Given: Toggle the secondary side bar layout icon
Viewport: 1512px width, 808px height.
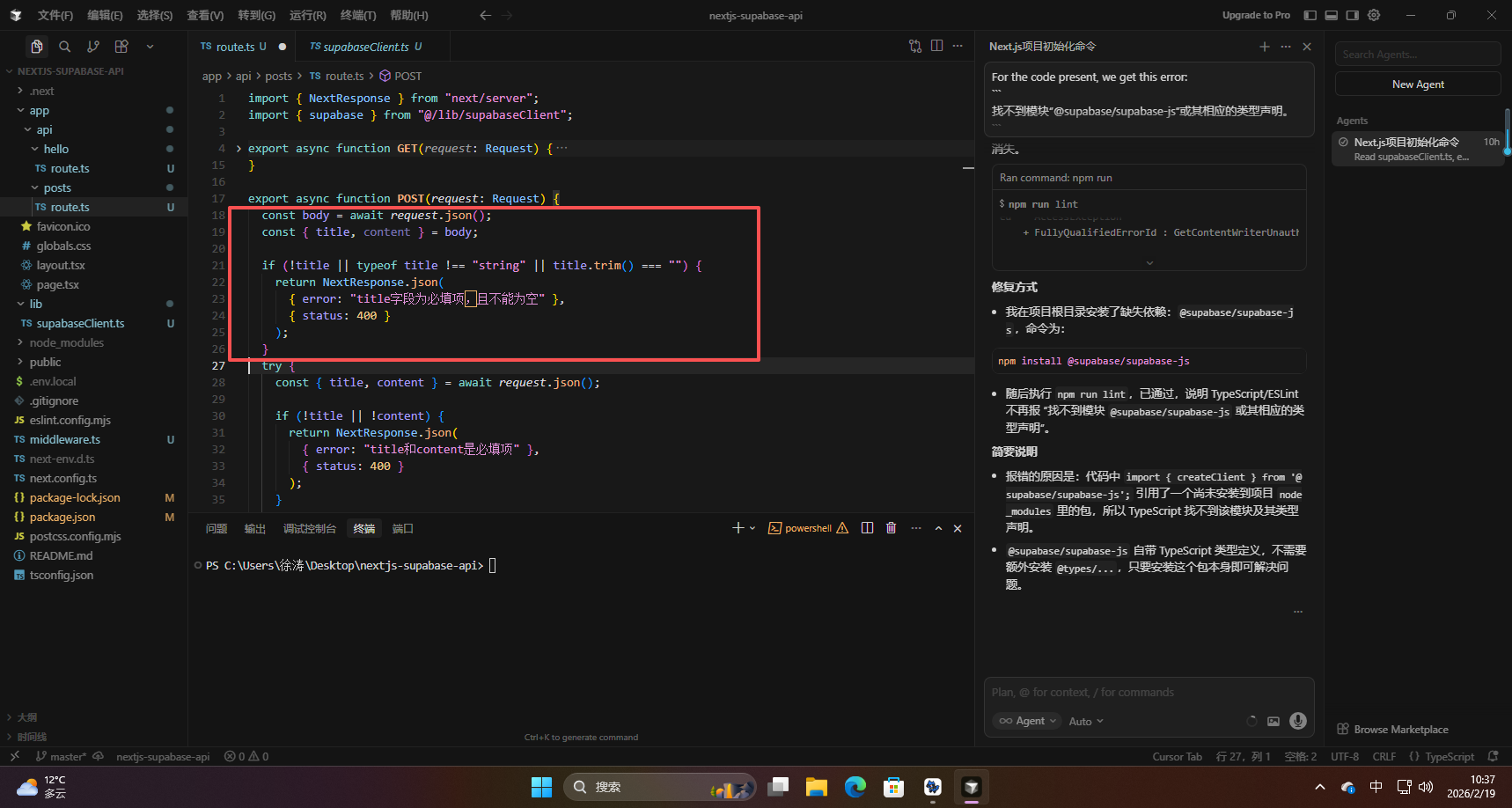Looking at the screenshot, I should (x=1353, y=15).
